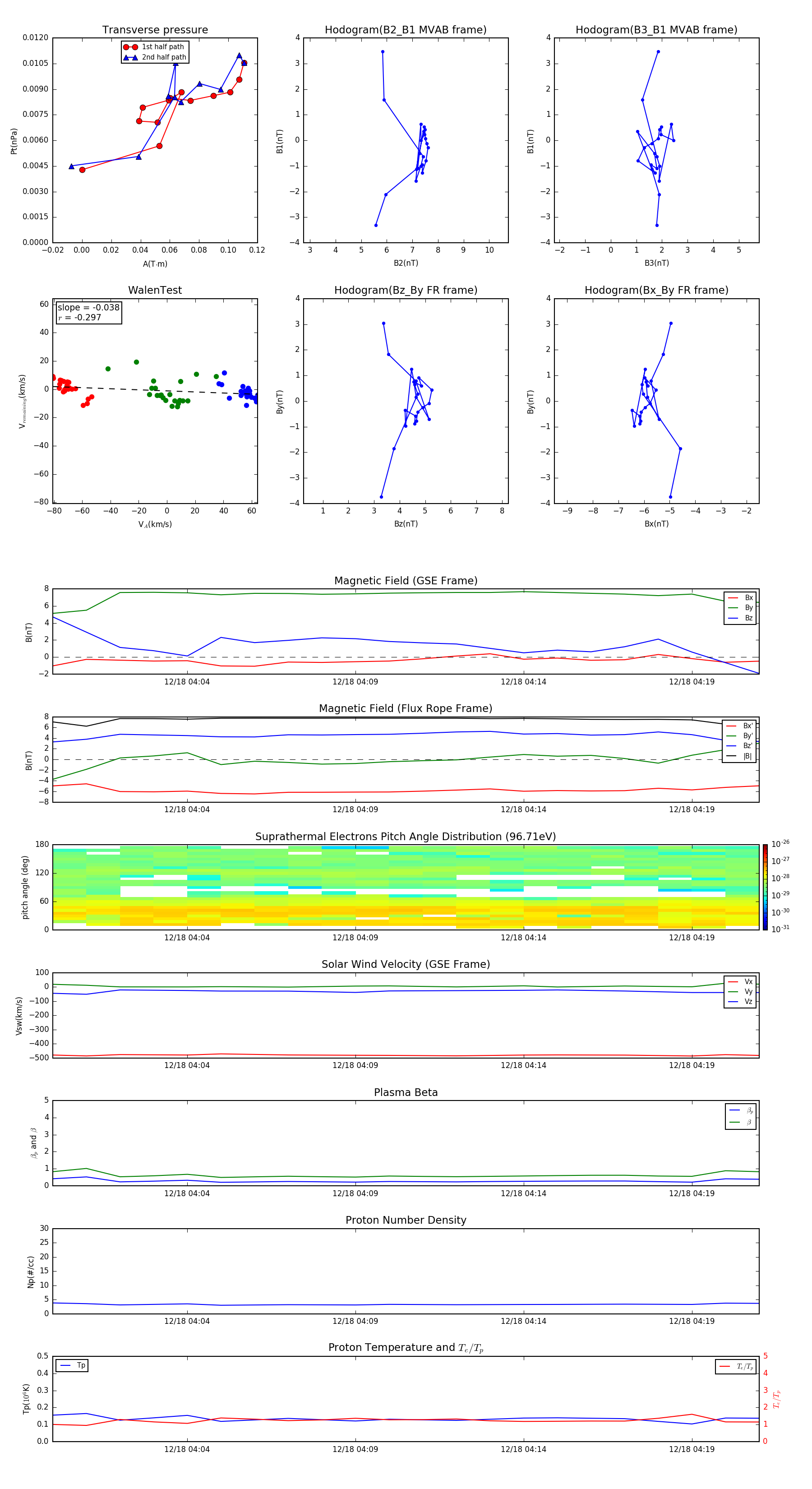Click the "V_A(km/s)" x-axis label
The image size is (812, 1489).
coord(155,524)
